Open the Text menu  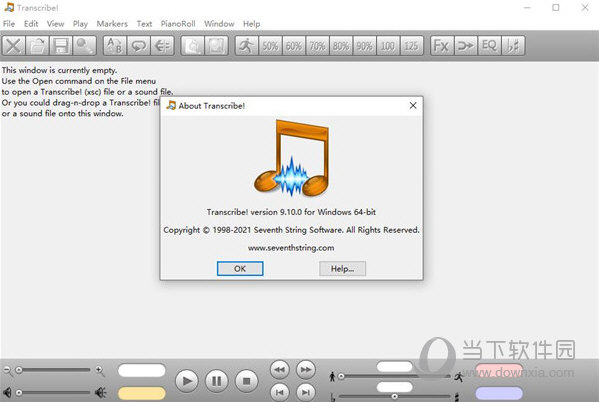click(144, 24)
